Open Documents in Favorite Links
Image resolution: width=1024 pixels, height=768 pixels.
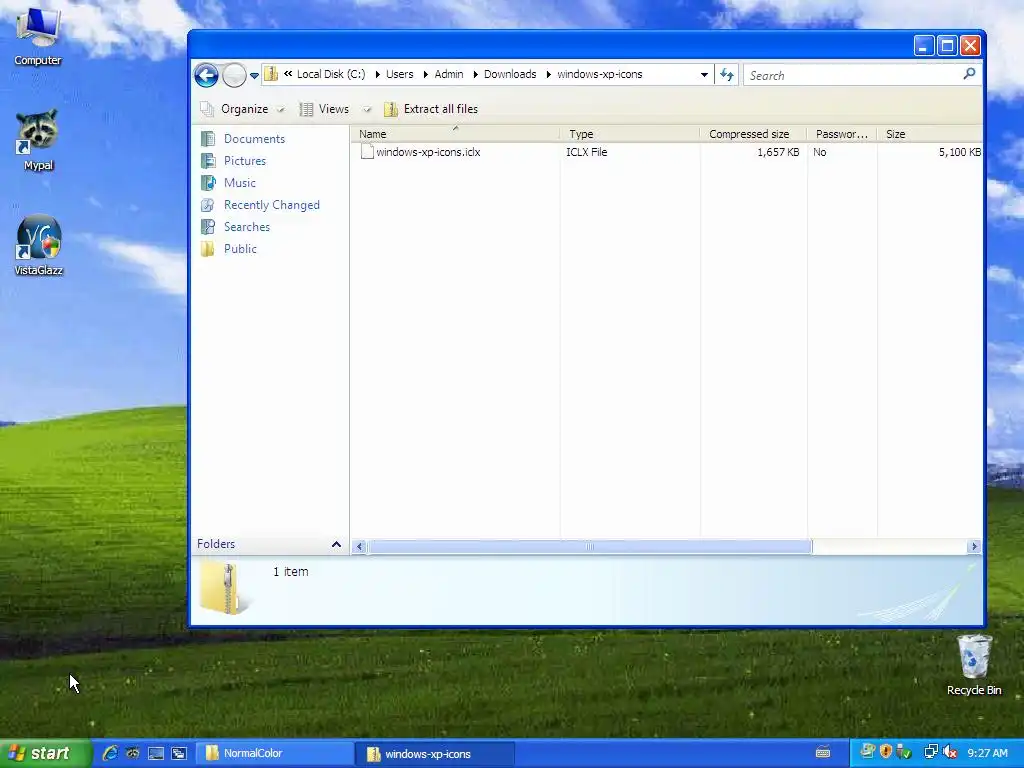point(254,138)
